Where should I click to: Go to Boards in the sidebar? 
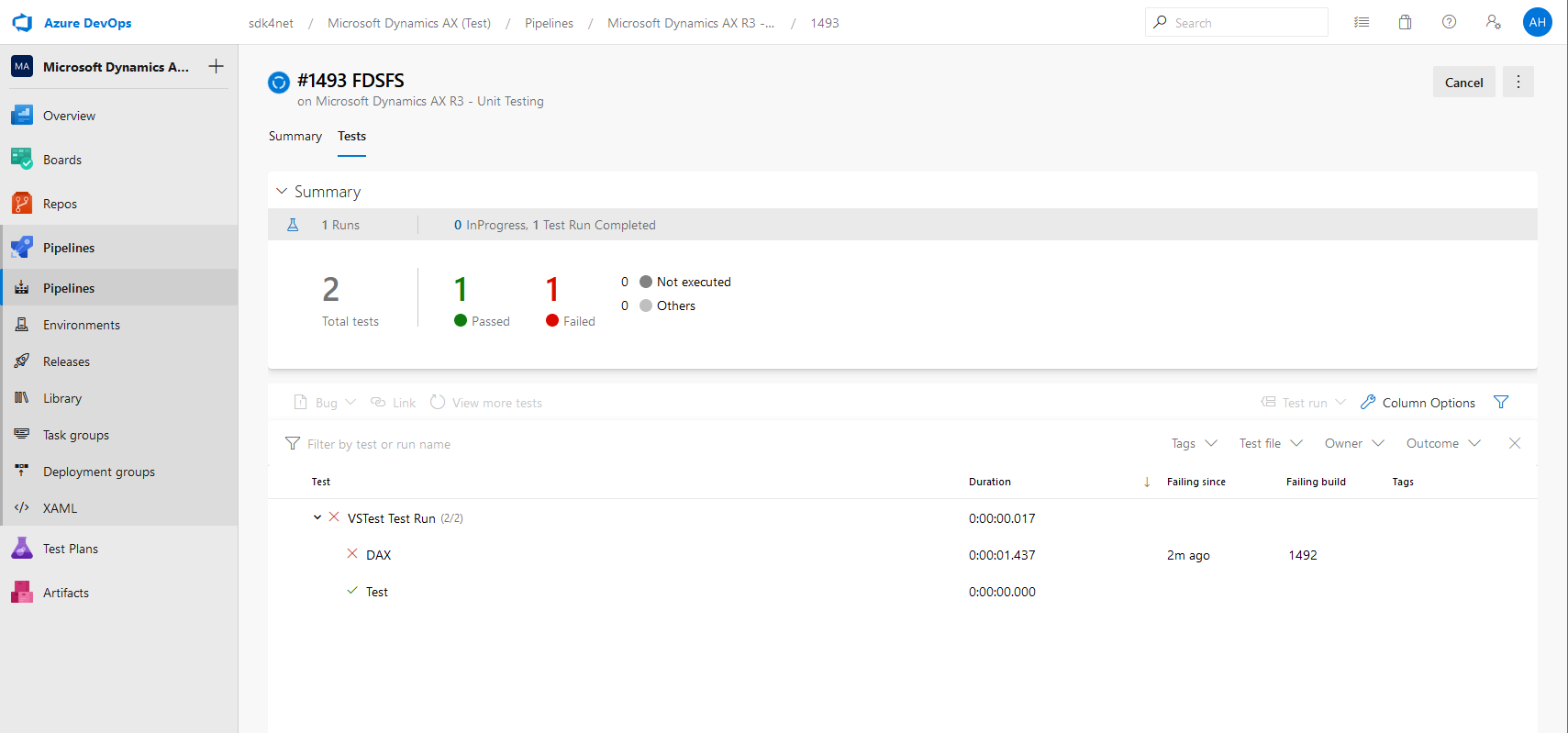(x=119, y=160)
